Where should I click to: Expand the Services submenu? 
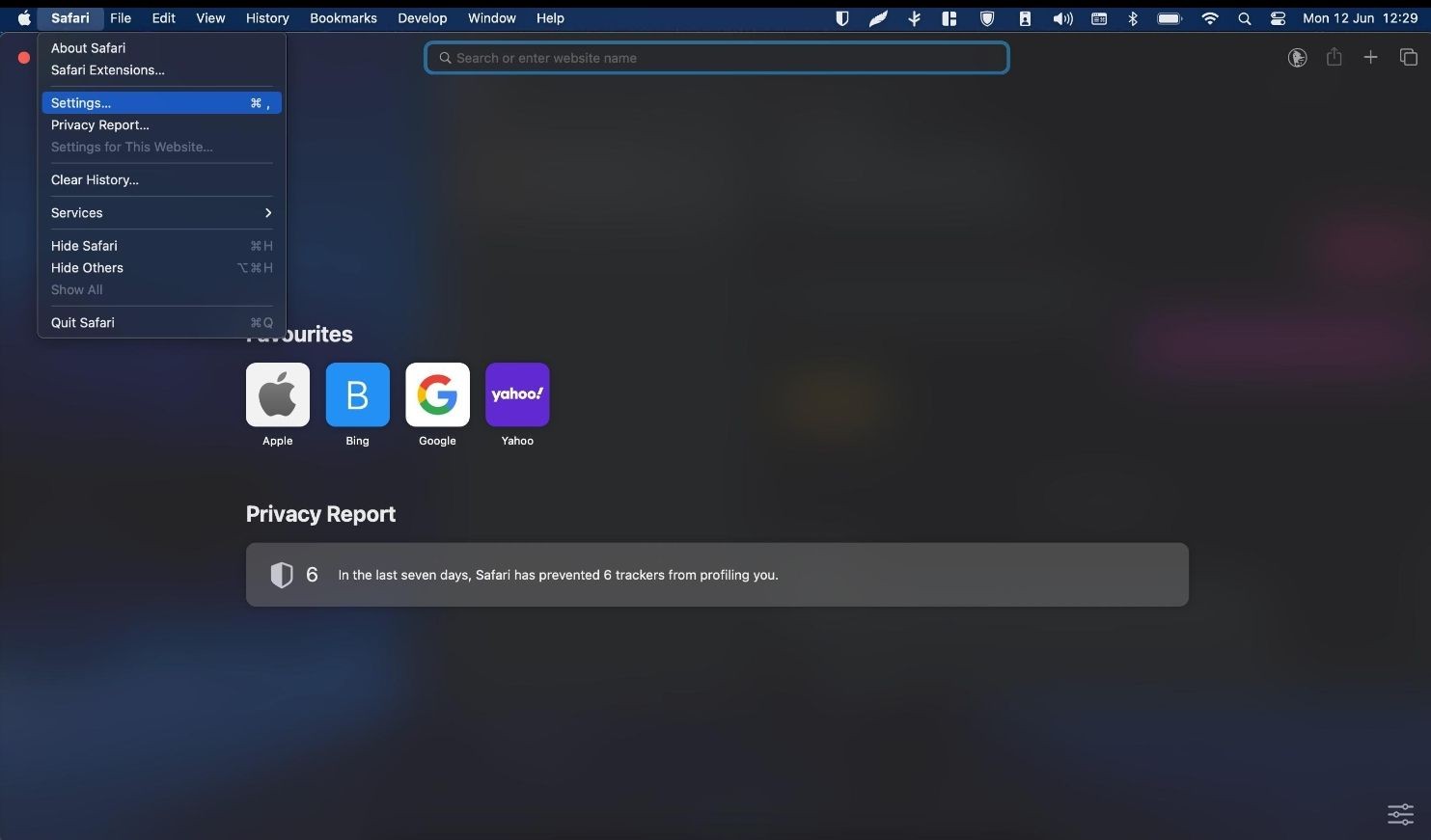click(x=161, y=213)
